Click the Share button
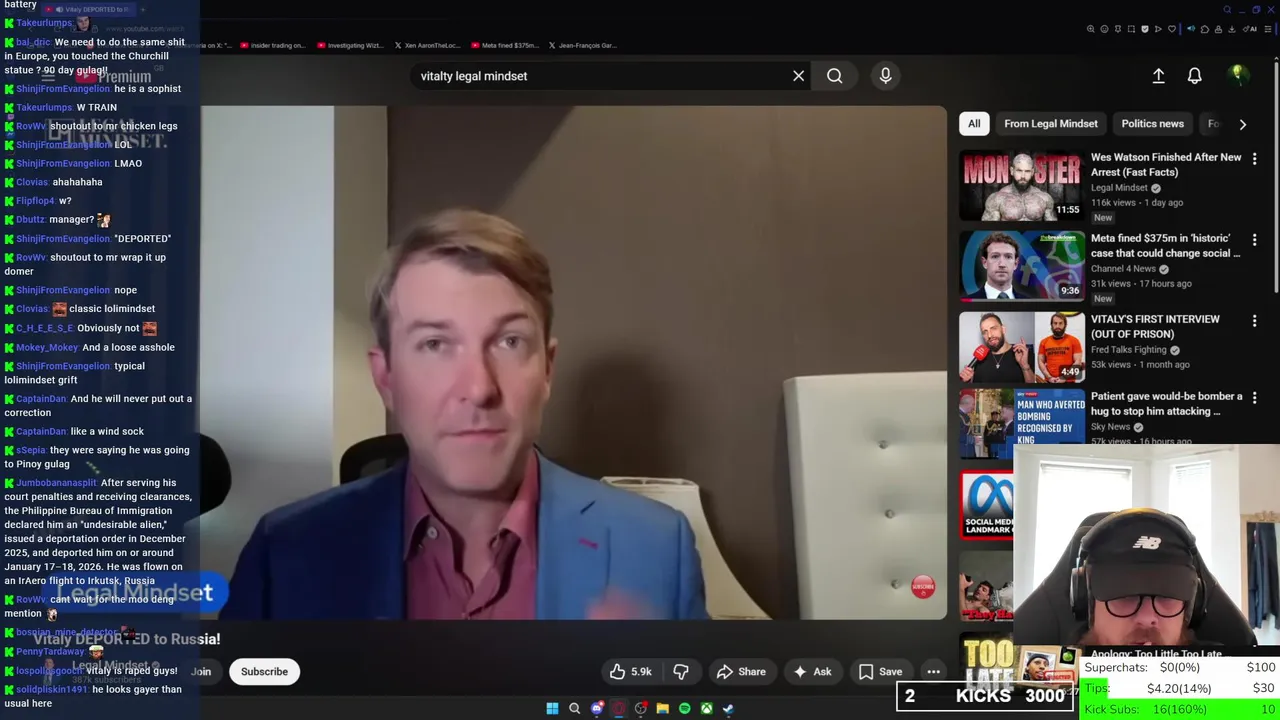The height and width of the screenshot is (720, 1280). click(741, 672)
